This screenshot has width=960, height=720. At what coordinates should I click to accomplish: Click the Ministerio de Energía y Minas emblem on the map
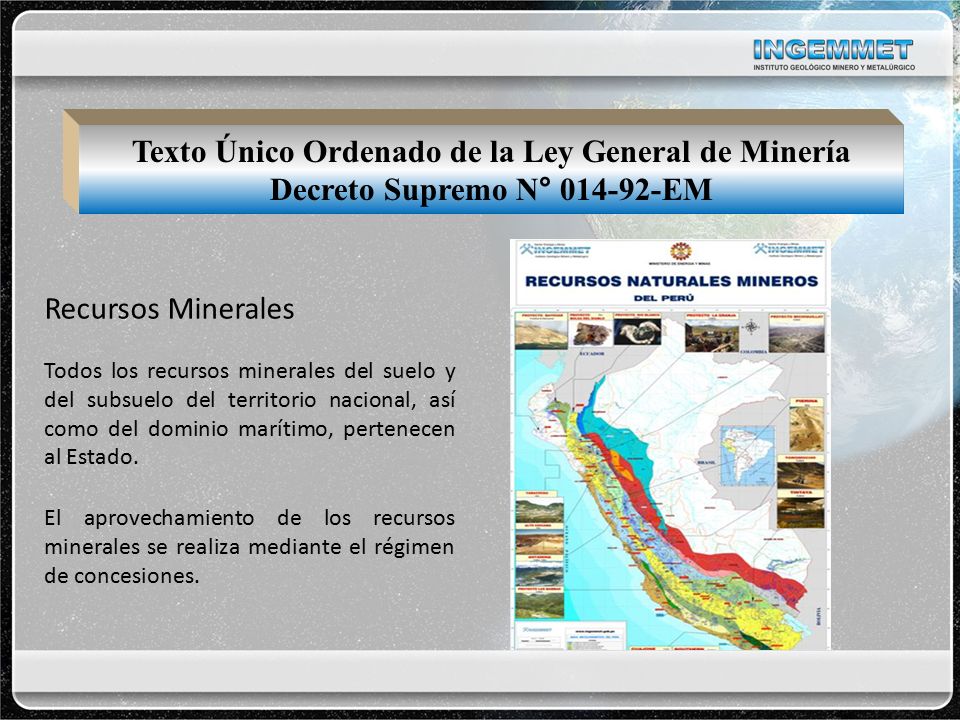(x=680, y=251)
